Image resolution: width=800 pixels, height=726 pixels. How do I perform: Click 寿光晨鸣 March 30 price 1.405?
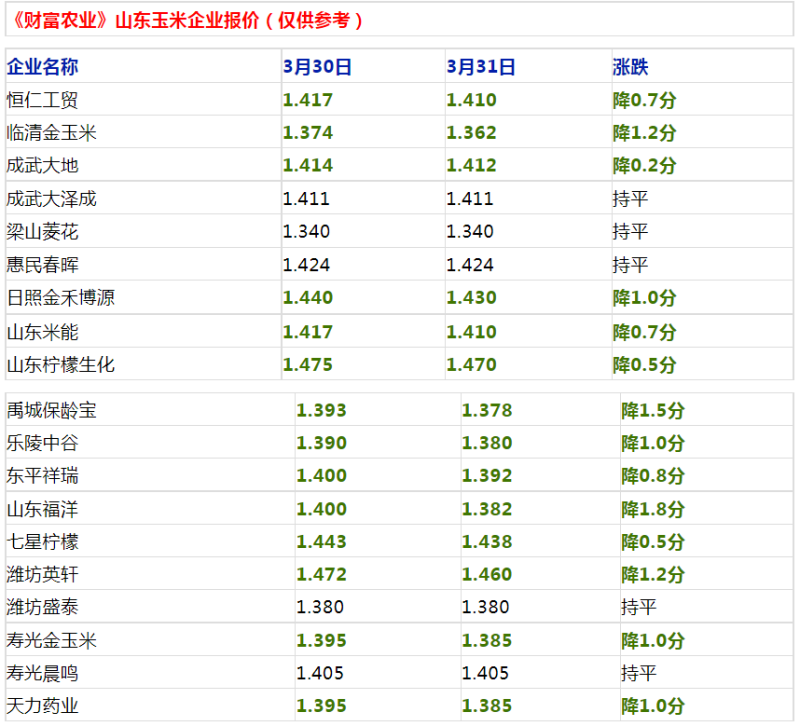(320, 673)
